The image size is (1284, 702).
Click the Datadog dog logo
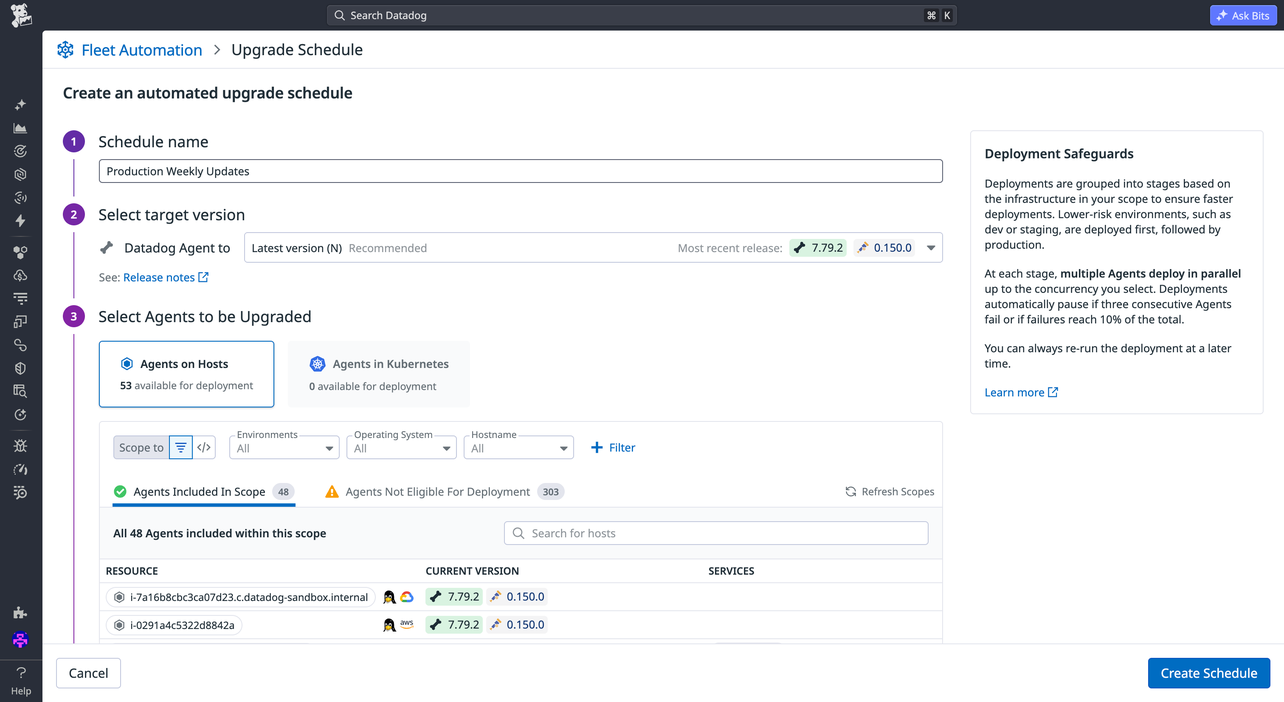pos(21,15)
